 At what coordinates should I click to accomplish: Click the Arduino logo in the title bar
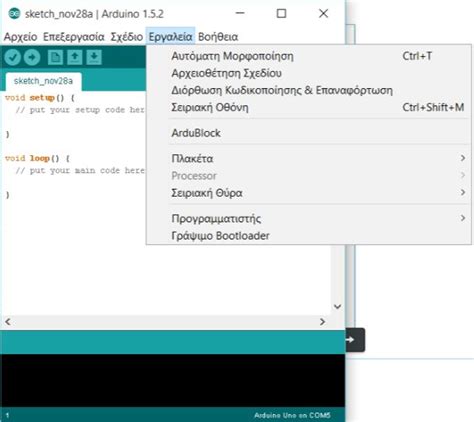tap(14, 14)
